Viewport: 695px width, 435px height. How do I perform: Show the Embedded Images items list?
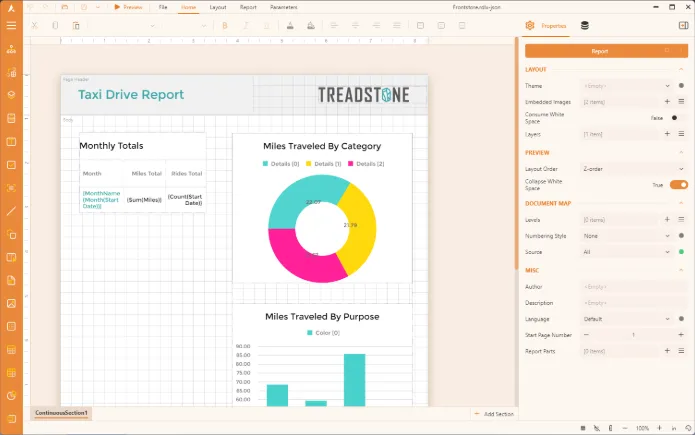click(x=681, y=102)
